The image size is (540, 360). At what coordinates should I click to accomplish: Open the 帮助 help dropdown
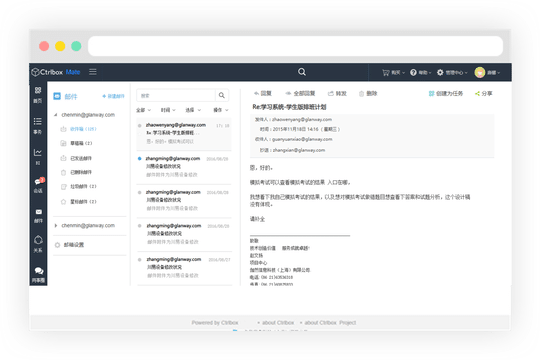[425, 73]
